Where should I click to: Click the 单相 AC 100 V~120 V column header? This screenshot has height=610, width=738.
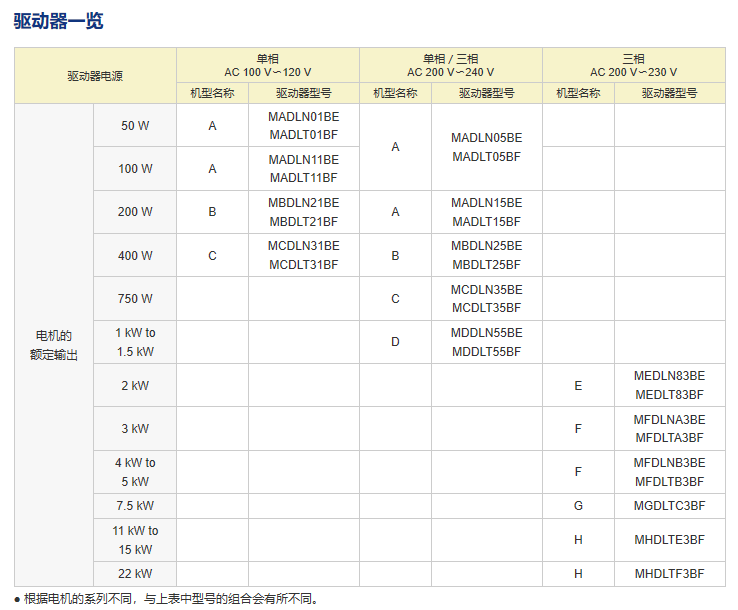tap(268, 65)
